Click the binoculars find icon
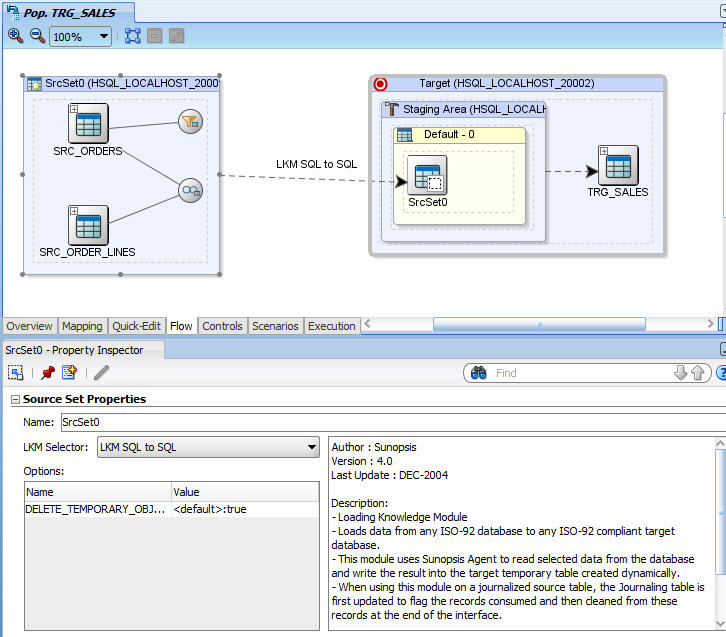Viewport: 726px width, 637px height. [479, 373]
